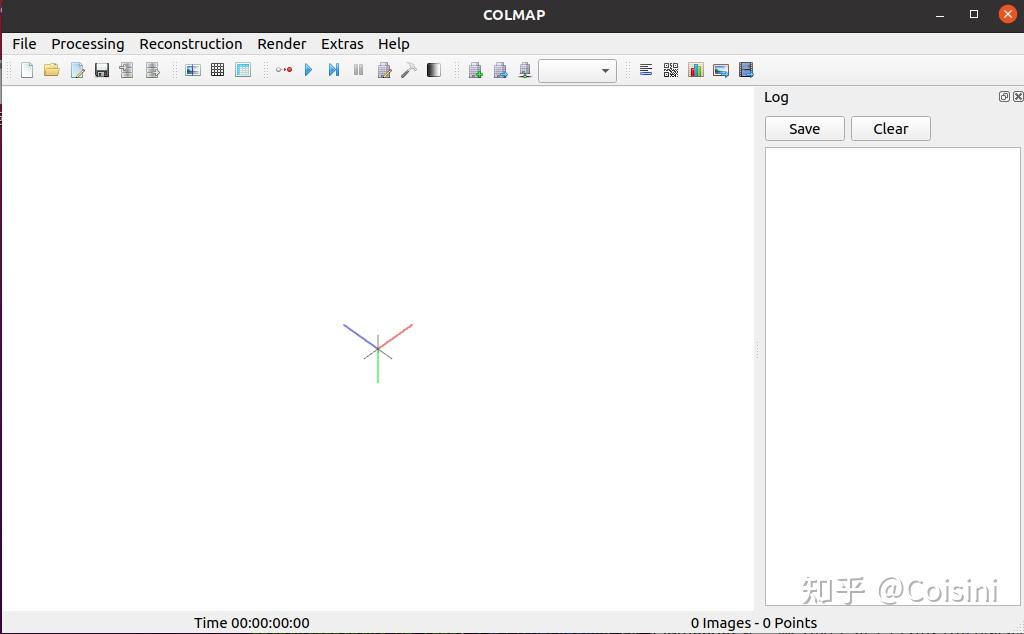Open the Reconstruction menu
Image resolution: width=1024 pixels, height=634 pixels.
click(x=191, y=44)
